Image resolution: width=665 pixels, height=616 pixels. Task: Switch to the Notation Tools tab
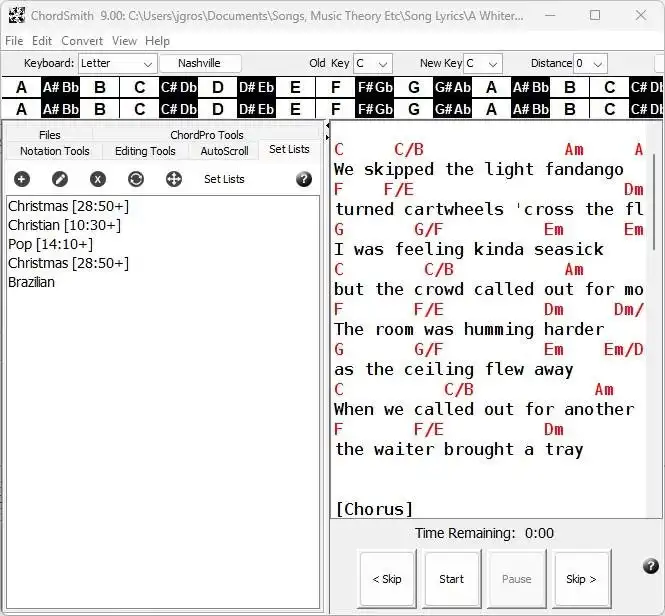(x=55, y=151)
